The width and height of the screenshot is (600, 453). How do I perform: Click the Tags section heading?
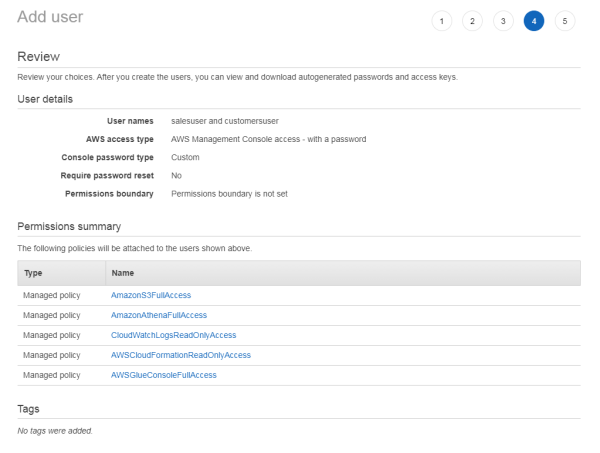click(x=29, y=409)
